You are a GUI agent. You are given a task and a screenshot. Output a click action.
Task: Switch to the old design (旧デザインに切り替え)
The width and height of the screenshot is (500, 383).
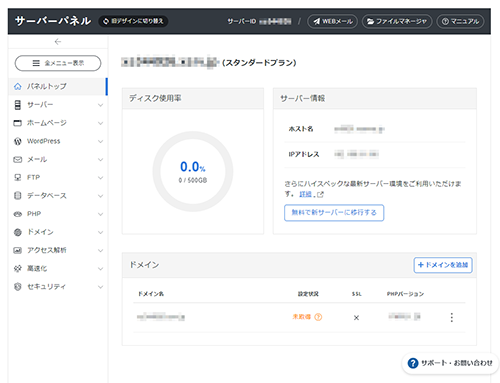133,21
